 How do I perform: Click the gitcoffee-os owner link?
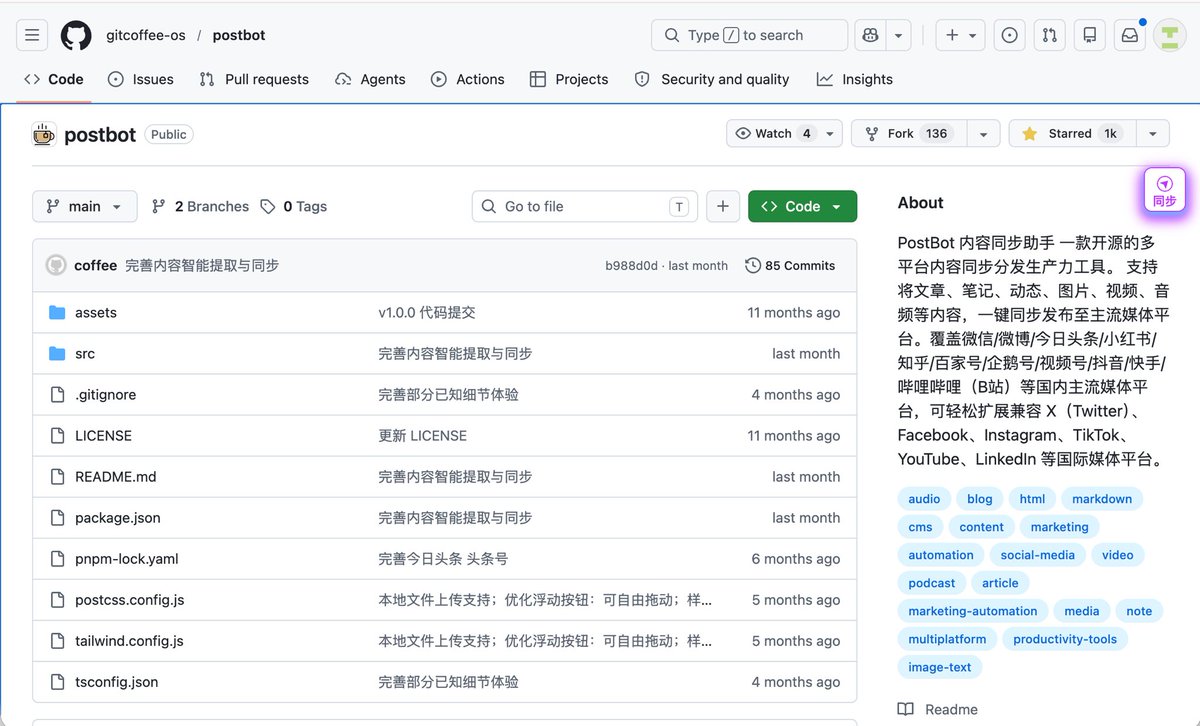(146, 35)
